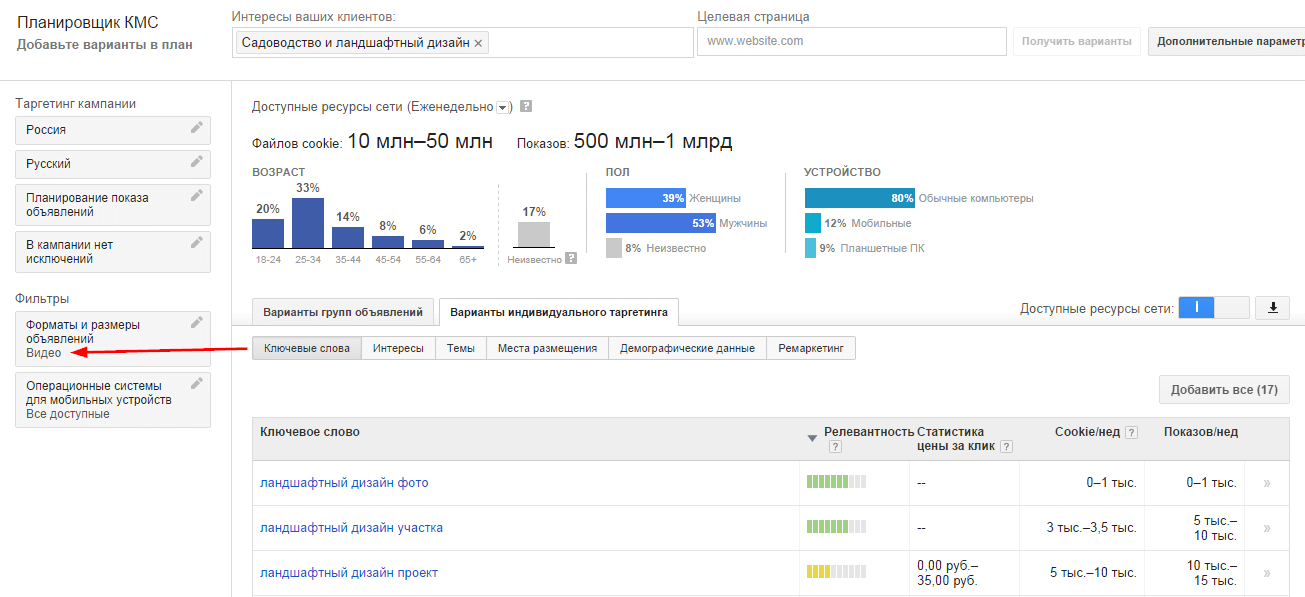Screen dimensions: 1305x597
Task: Click help icon beside Cookie/нед column
Action: click(1131, 432)
